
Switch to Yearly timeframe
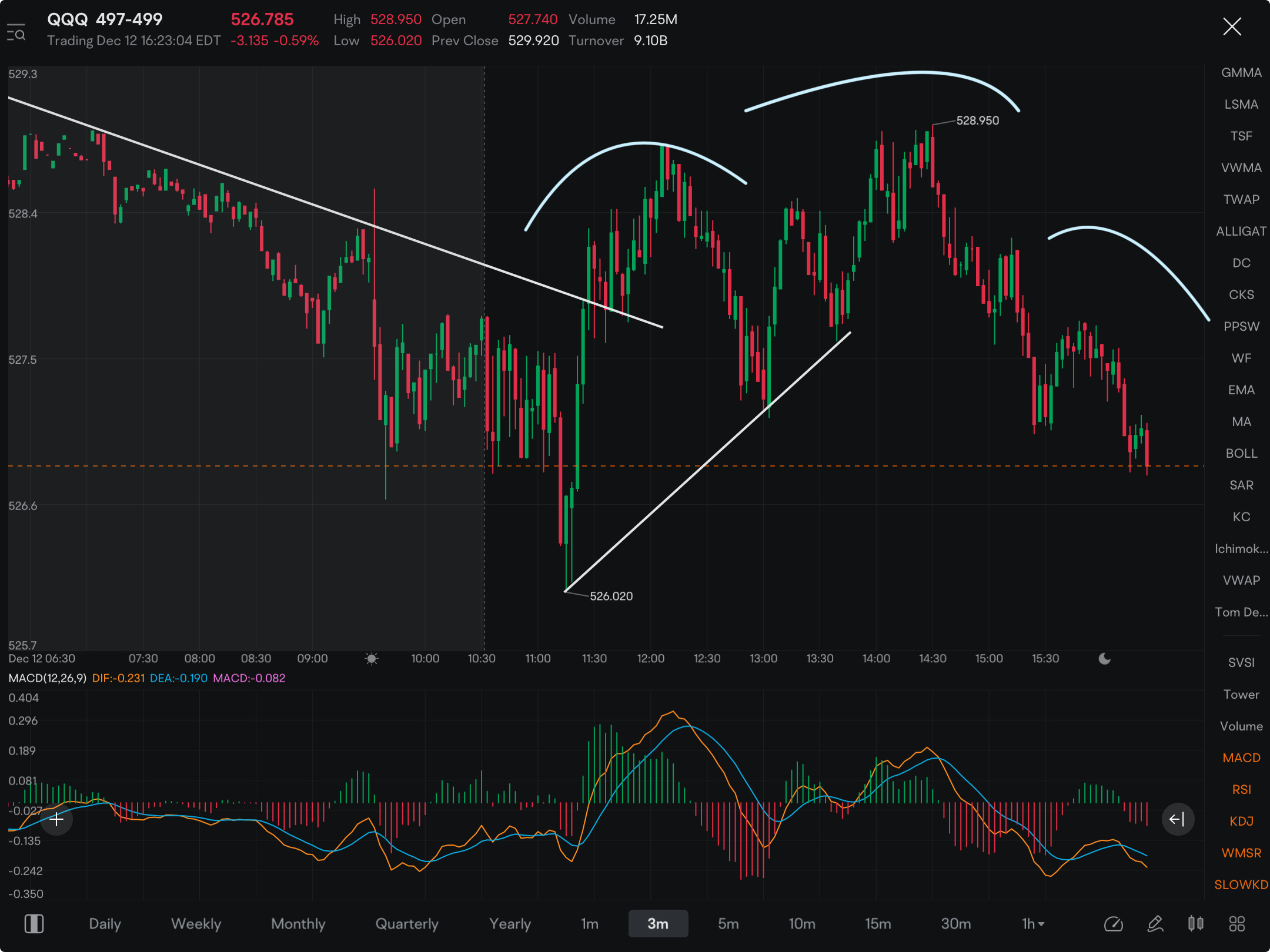[x=510, y=924]
